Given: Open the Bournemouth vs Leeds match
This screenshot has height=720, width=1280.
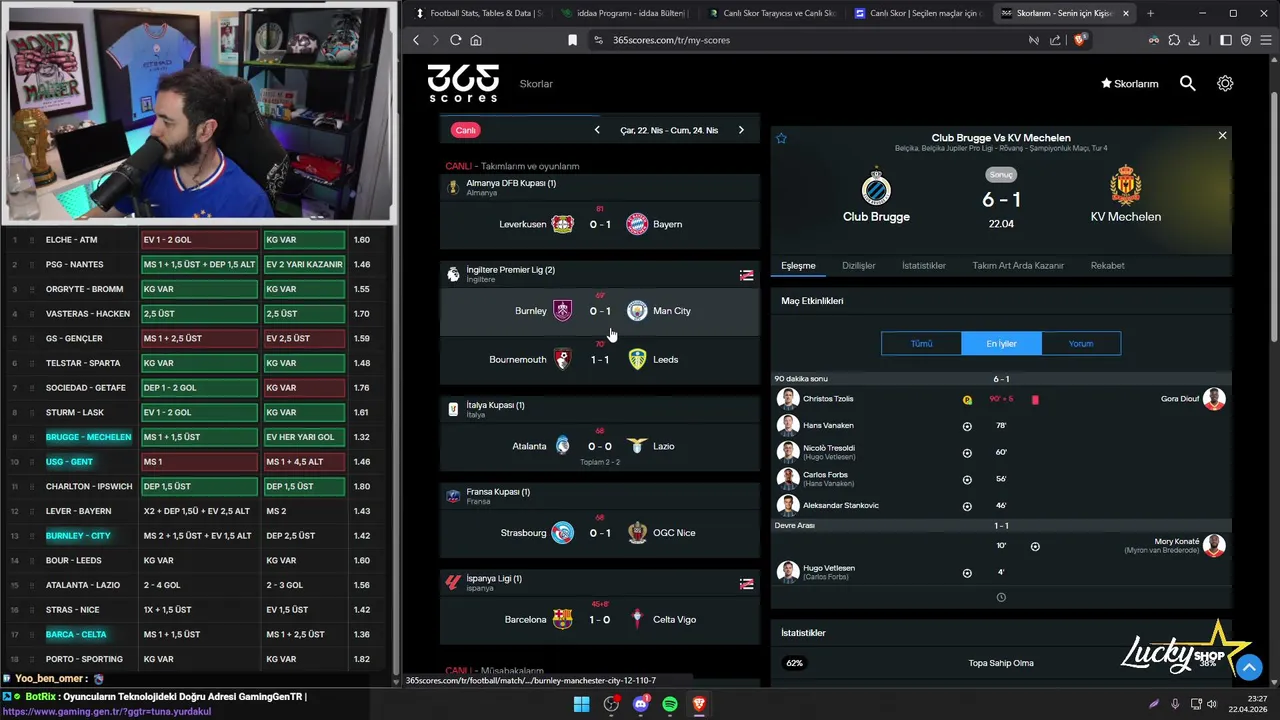Looking at the screenshot, I should [x=600, y=359].
